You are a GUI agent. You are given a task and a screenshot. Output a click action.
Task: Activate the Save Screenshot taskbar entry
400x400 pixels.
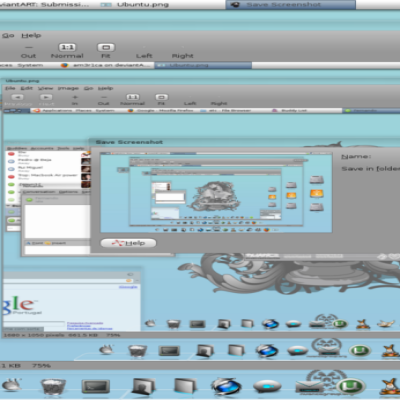[291, 5]
